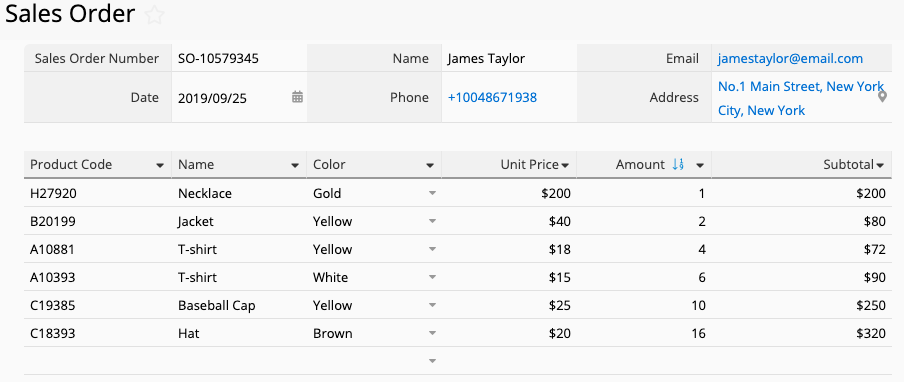The height and width of the screenshot is (382, 904).
Task: Expand Subtotal column menu arrow
Action: point(880,166)
